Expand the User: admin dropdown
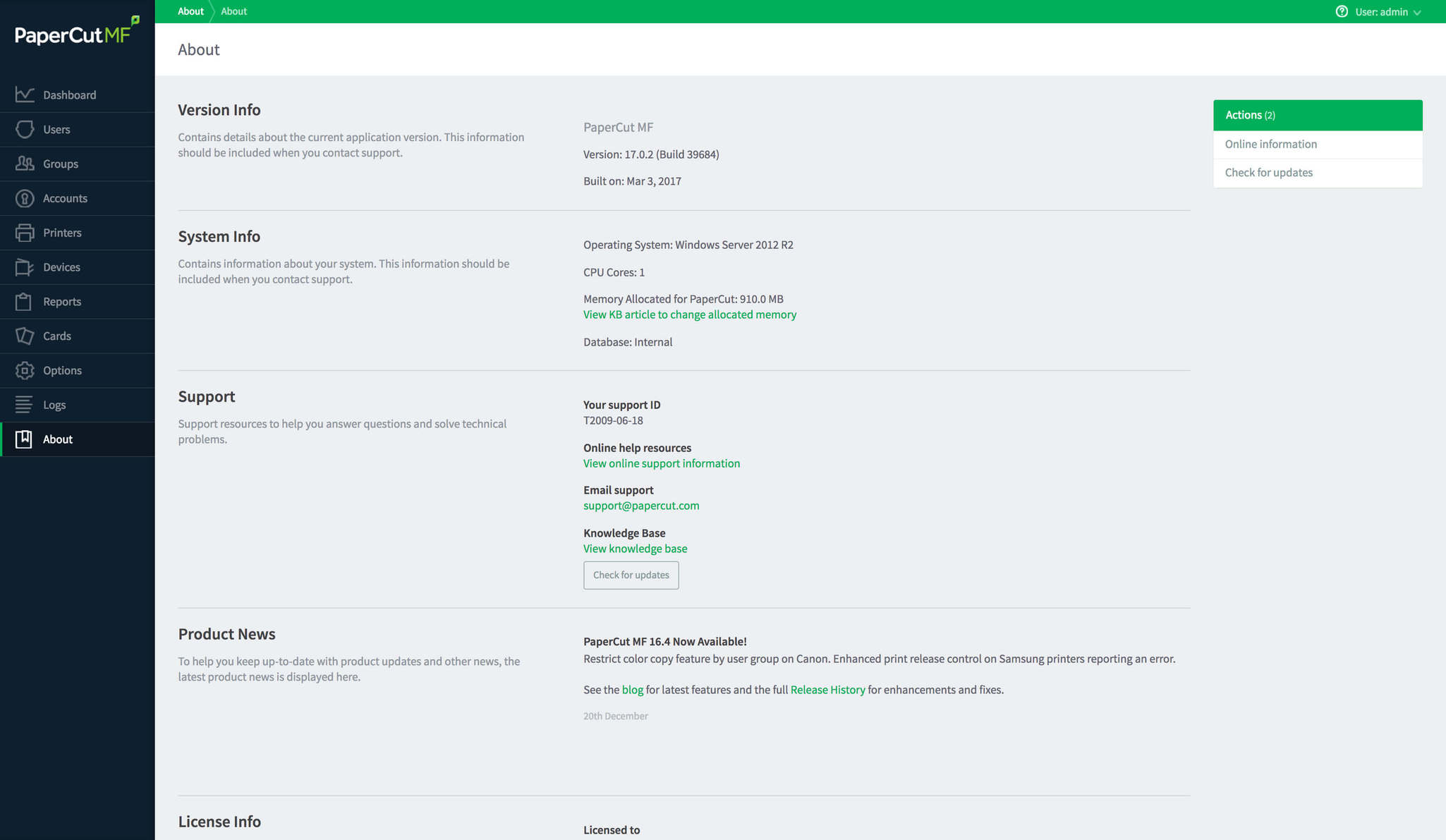The image size is (1446, 840). coord(1387,12)
